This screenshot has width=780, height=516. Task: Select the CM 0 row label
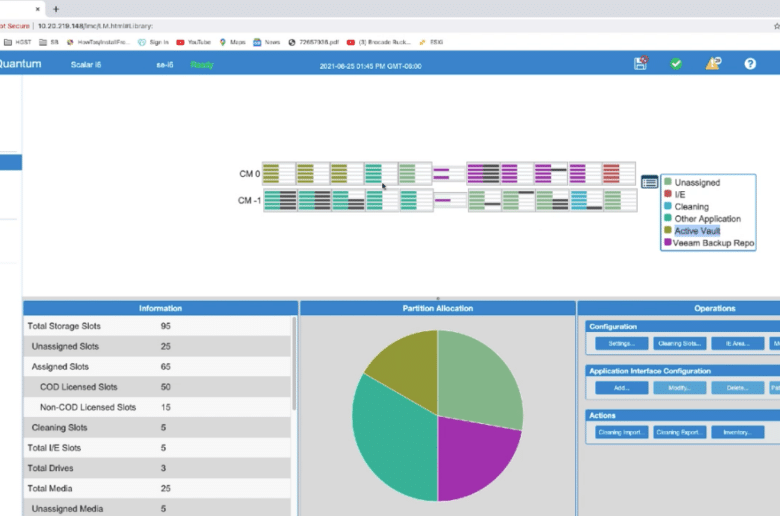[x=249, y=174]
